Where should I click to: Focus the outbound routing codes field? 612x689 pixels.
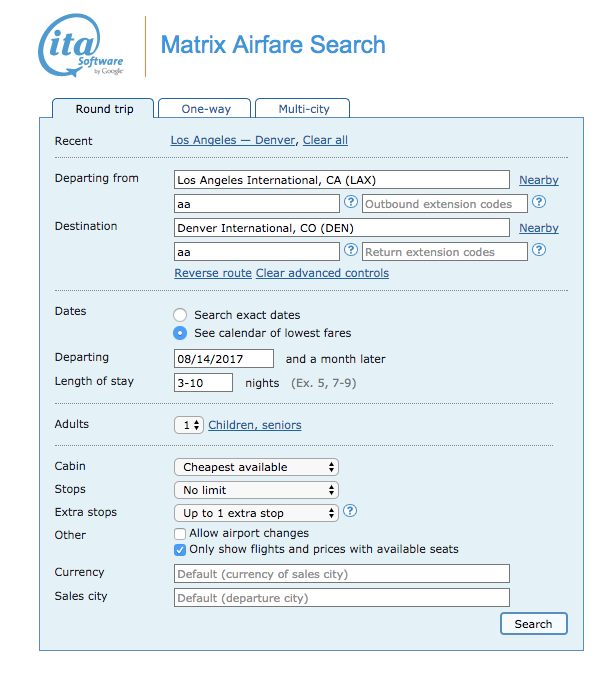(257, 203)
